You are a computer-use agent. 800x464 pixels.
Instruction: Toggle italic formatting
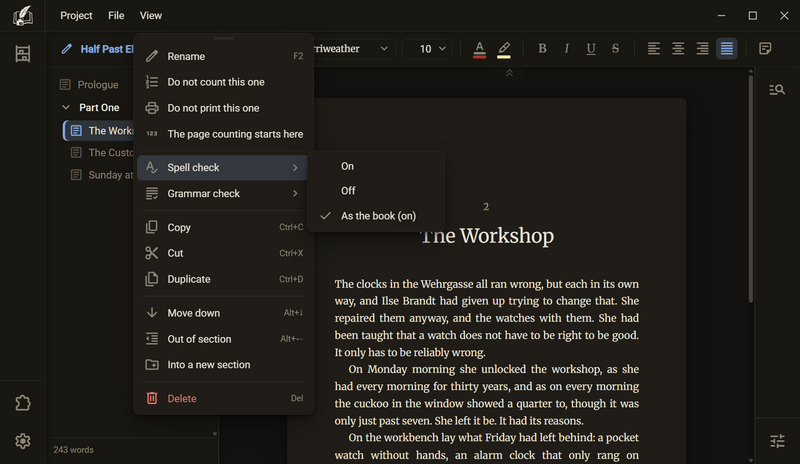(x=566, y=48)
